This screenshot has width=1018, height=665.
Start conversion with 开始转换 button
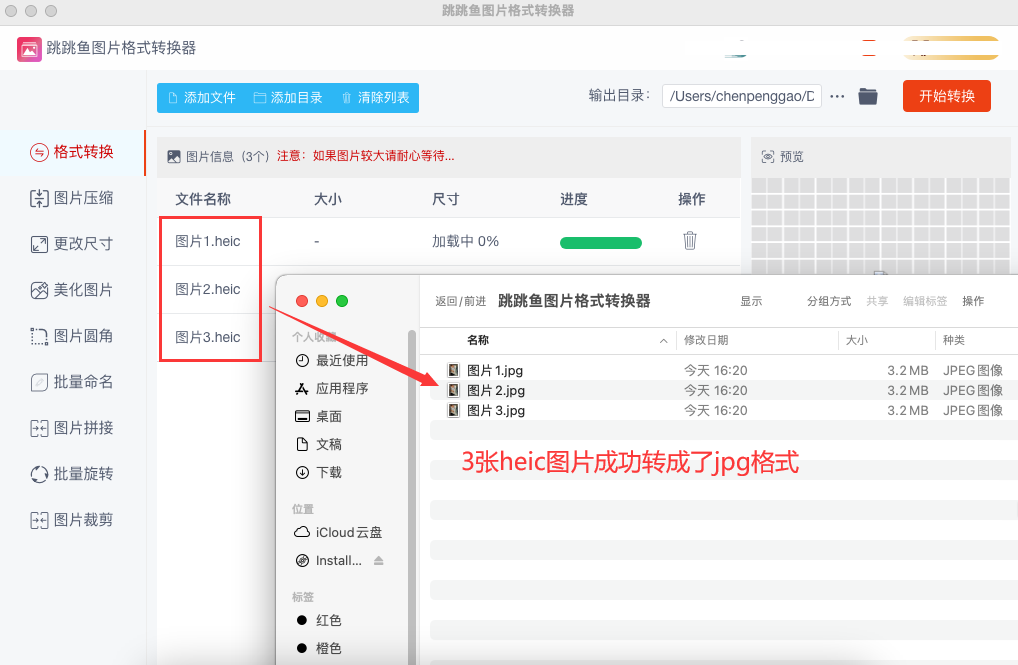coord(946,96)
